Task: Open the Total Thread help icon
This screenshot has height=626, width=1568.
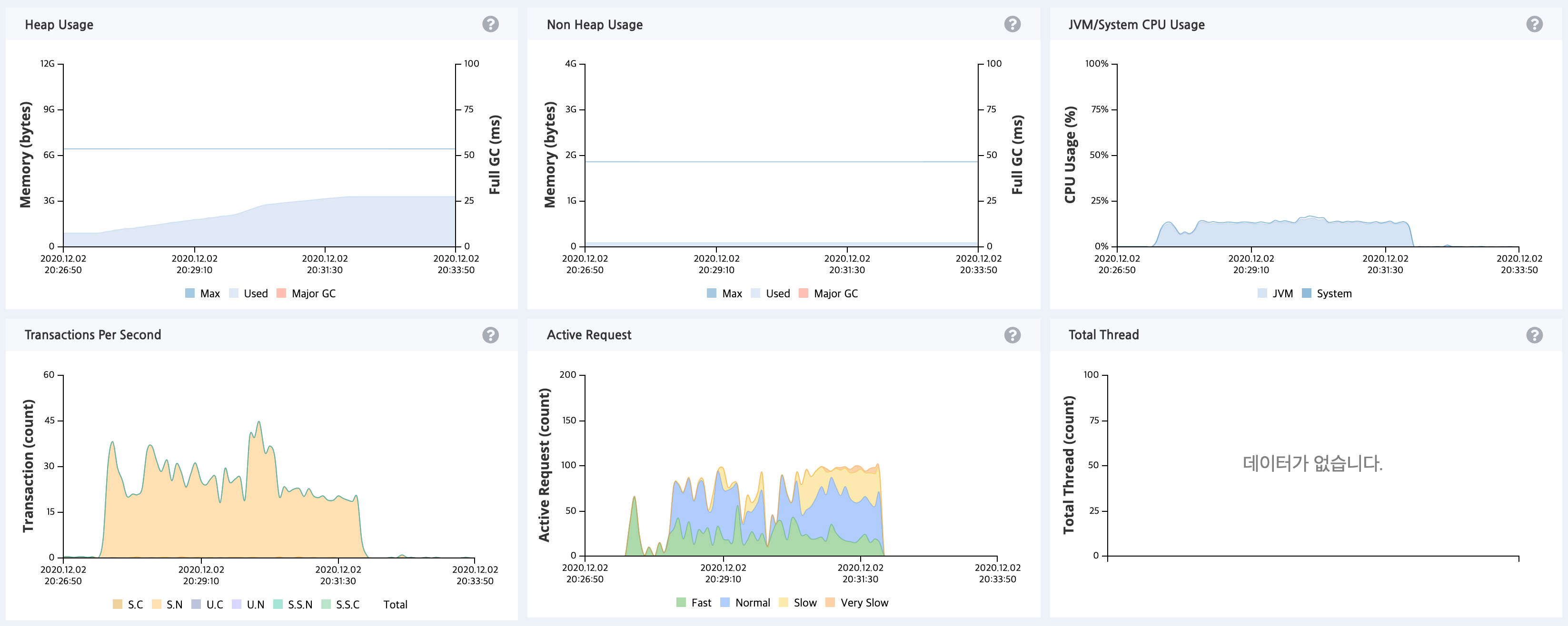Action: (1534, 335)
